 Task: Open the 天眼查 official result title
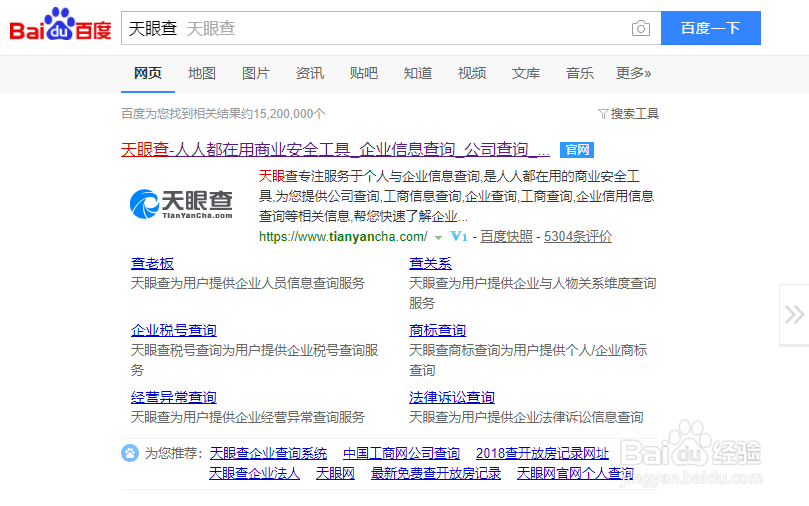coord(335,150)
